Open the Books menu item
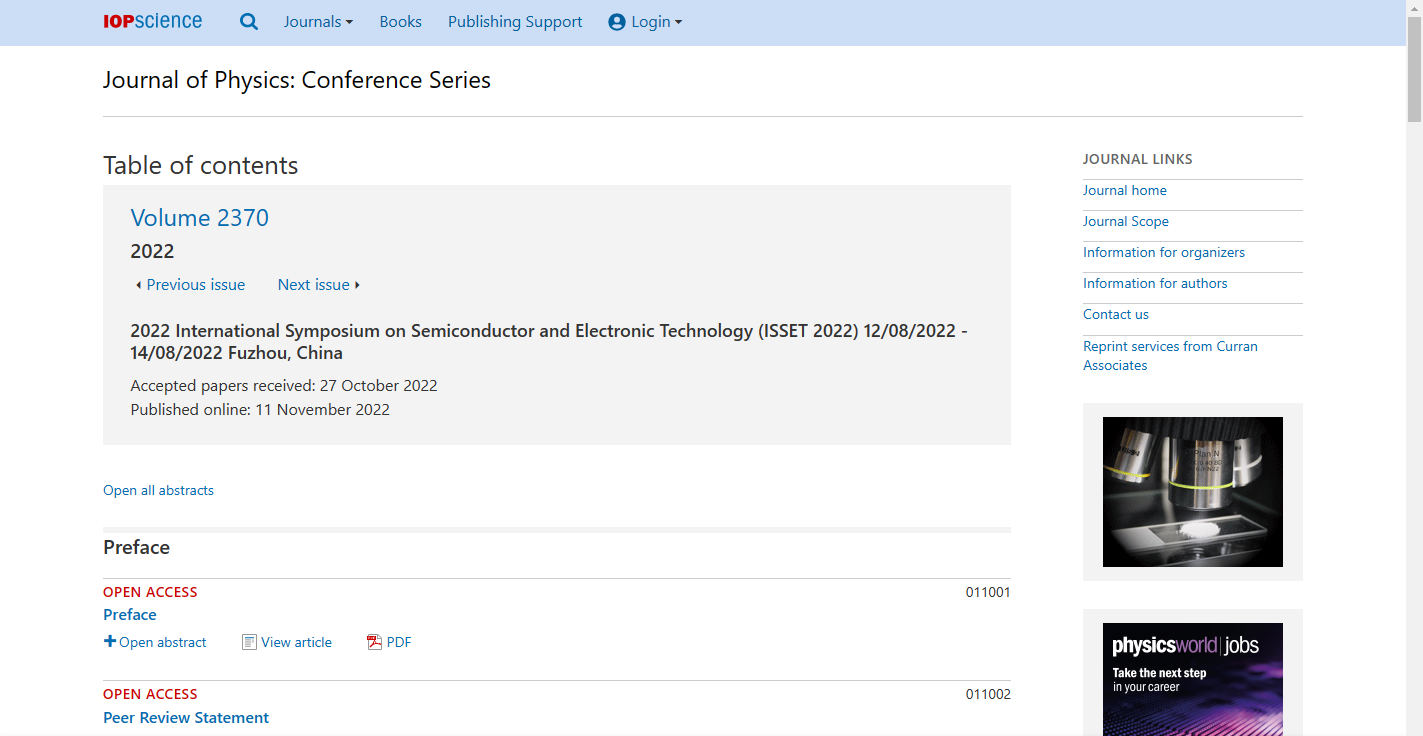The image size is (1423, 736). pyautogui.click(x=400, y=22)
